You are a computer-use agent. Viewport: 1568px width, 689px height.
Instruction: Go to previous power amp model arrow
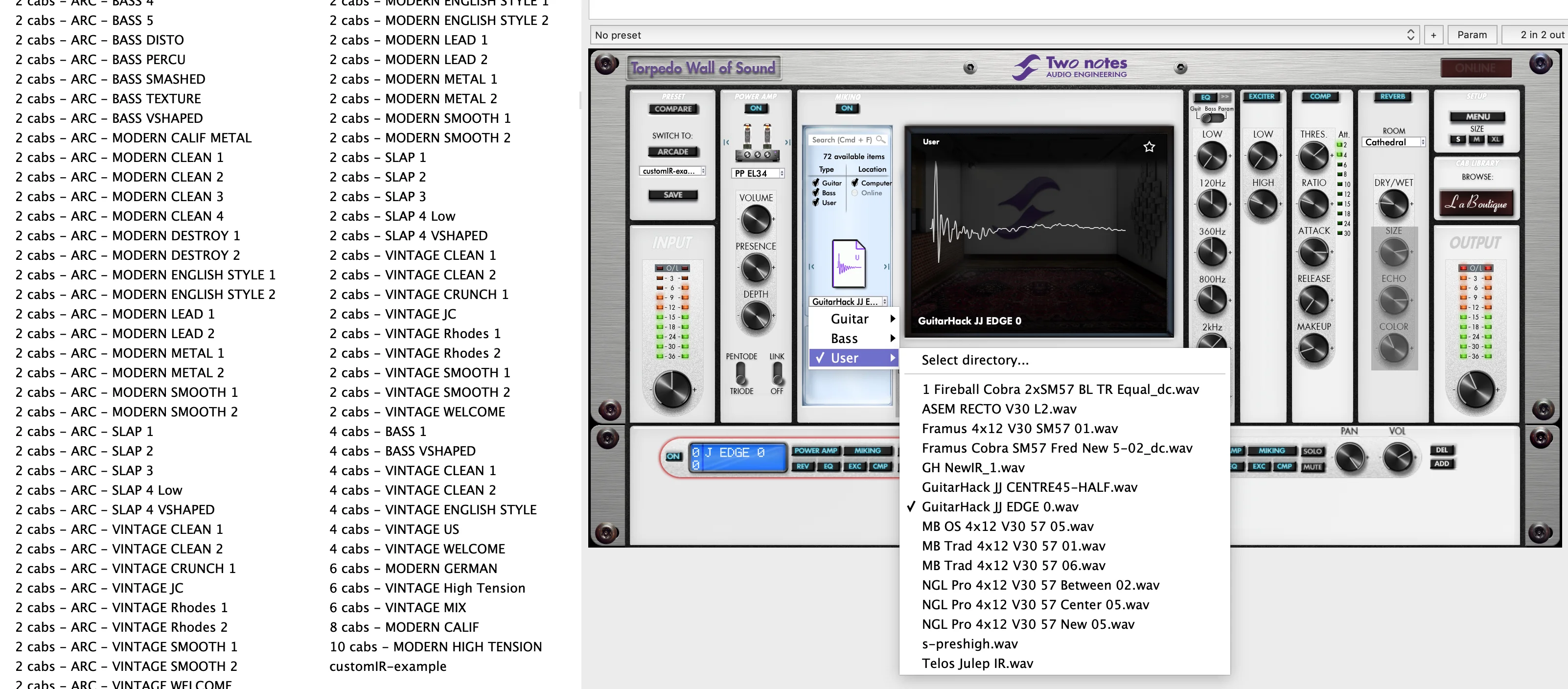point(726,142)
